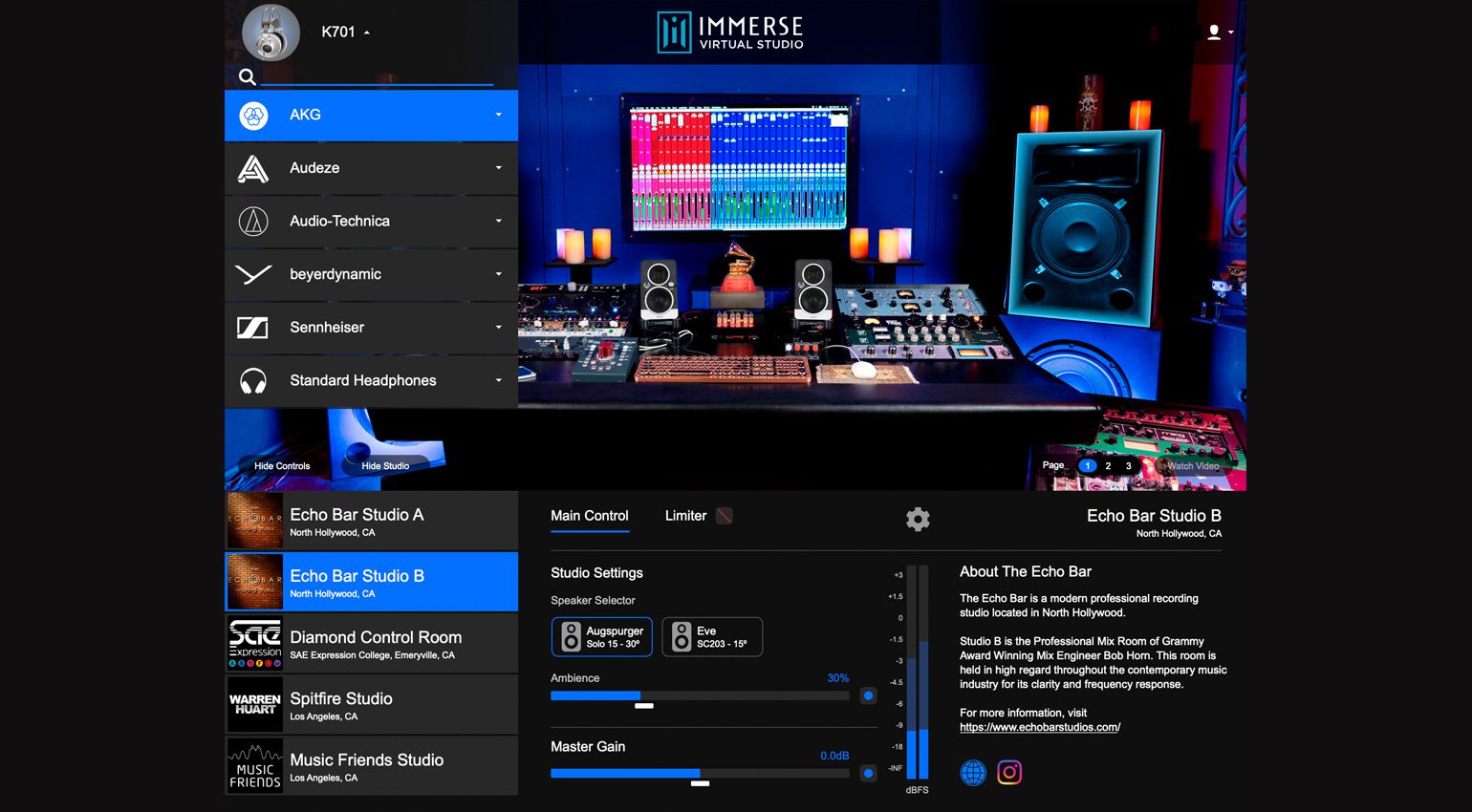Viewport: 1472px width, 812px height.
Task: Expand the Sennheiser headphone list
Action: point(498,327)
